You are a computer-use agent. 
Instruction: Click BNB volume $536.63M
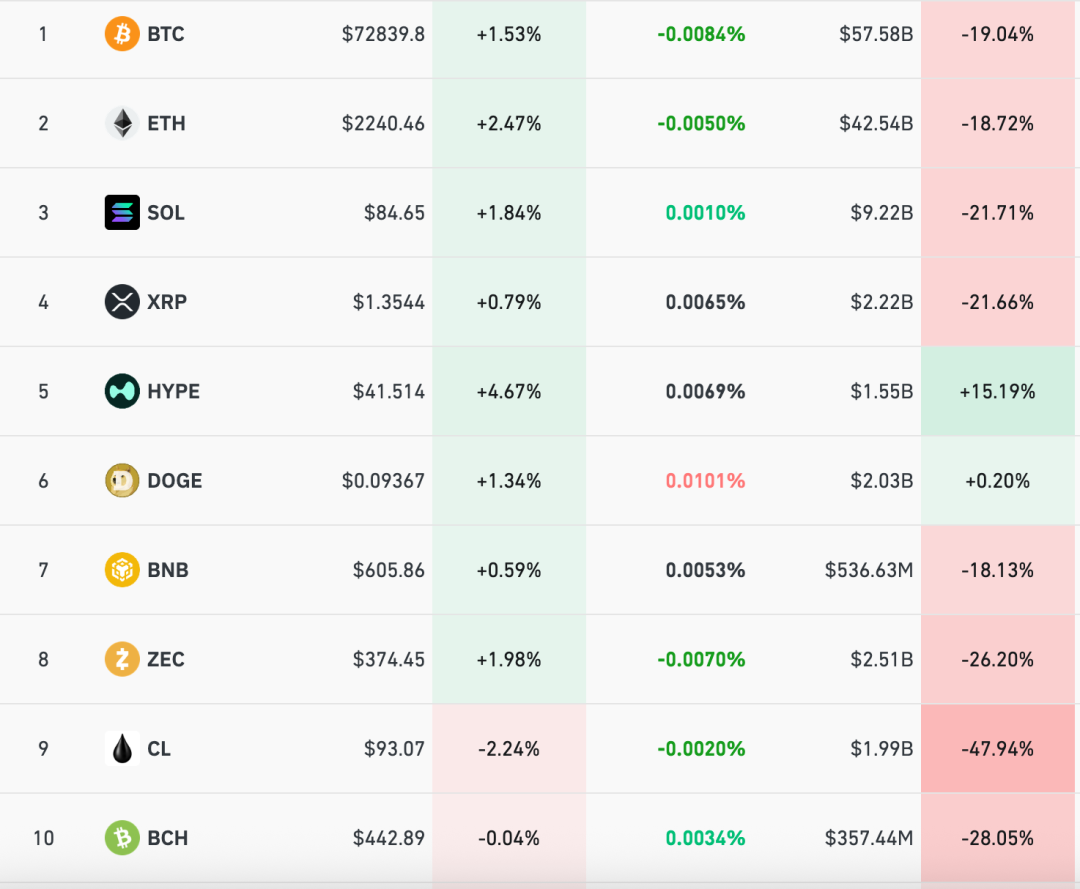tap(868, 570)
